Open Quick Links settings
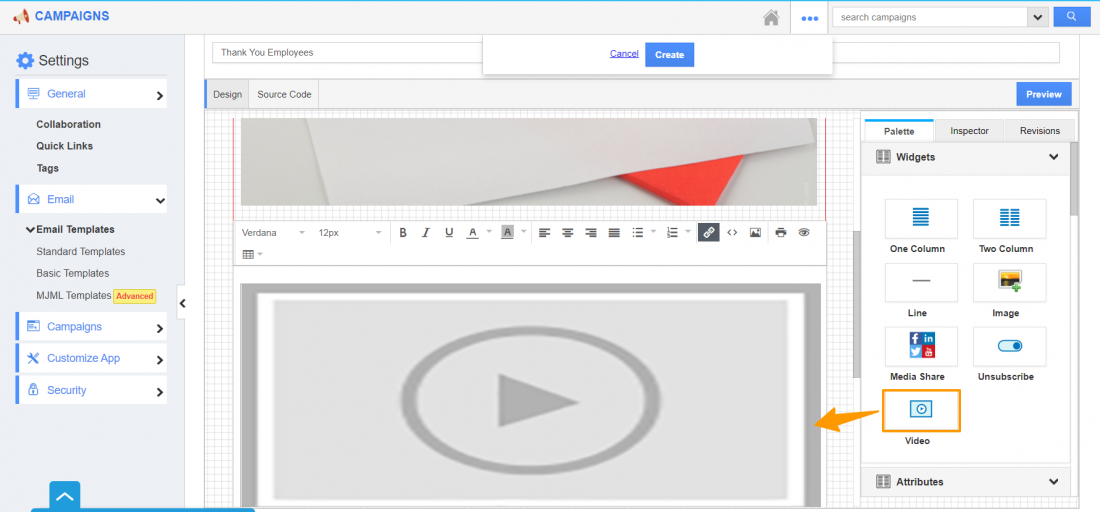Image resolution: width=1100 pixels, height=512 pixels. pyautogui.click(x=65, y=146)
